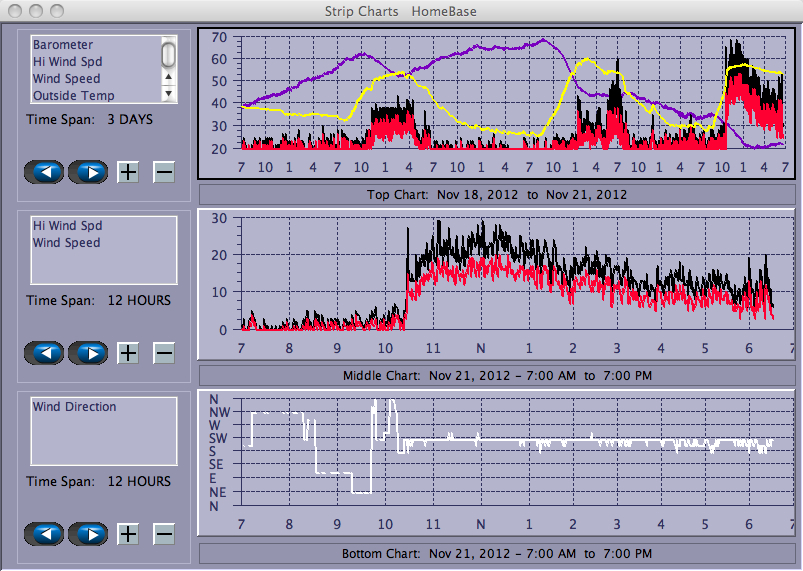Hit the plus button for the bottom chart
This screenshot has height=571, width=803.
(128, 533)
